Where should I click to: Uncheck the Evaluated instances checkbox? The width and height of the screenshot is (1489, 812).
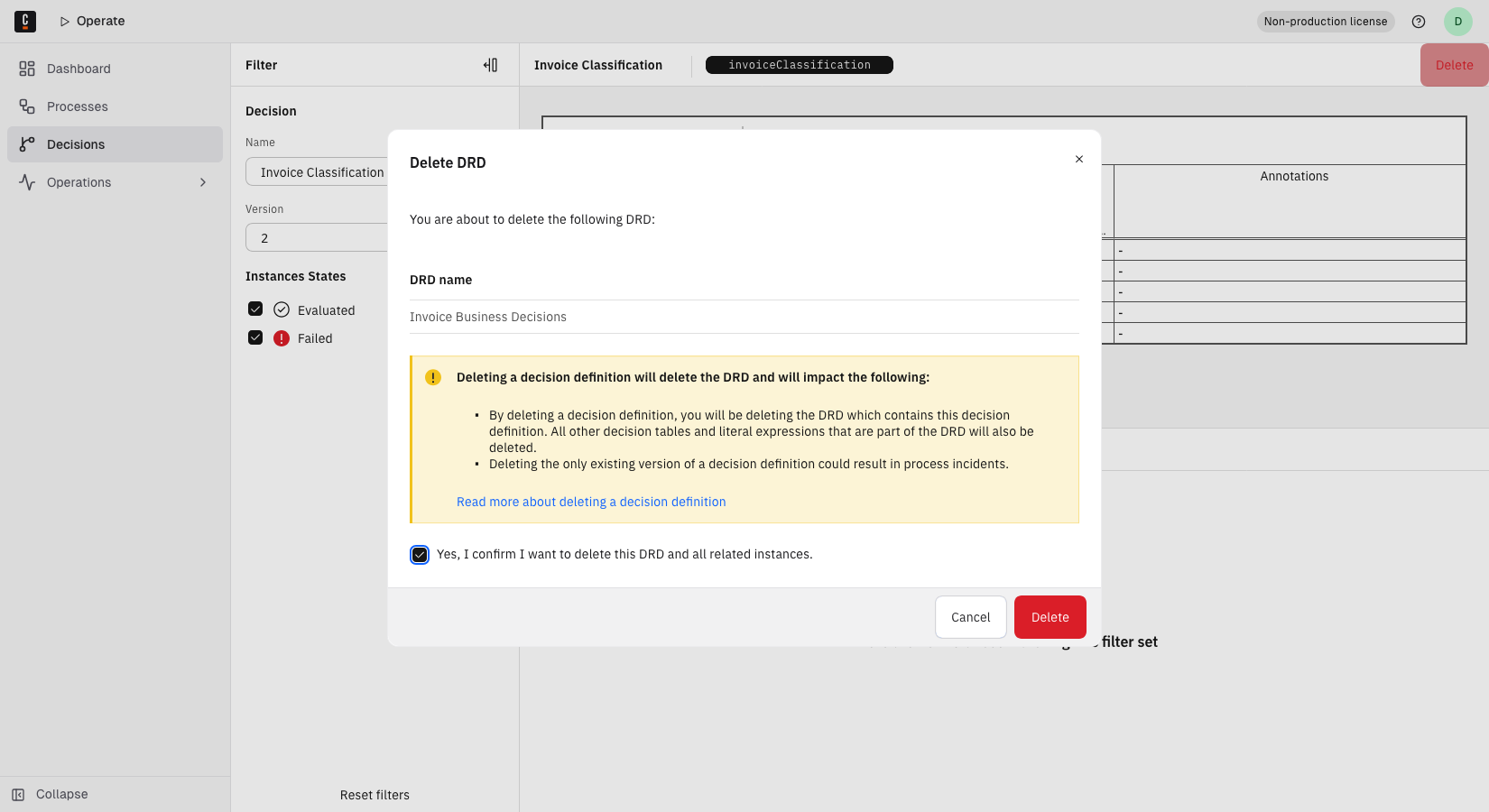[255, 309]
